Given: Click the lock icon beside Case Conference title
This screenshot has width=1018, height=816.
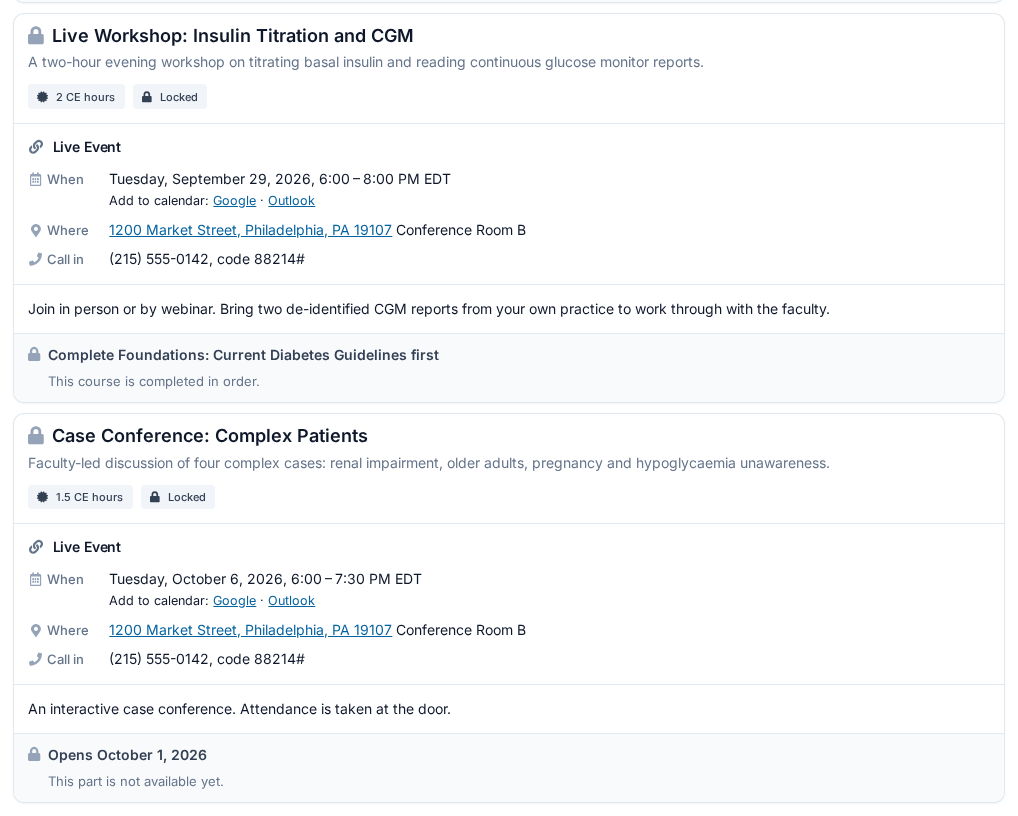Looking at the screenshot, I should (36, 436).
